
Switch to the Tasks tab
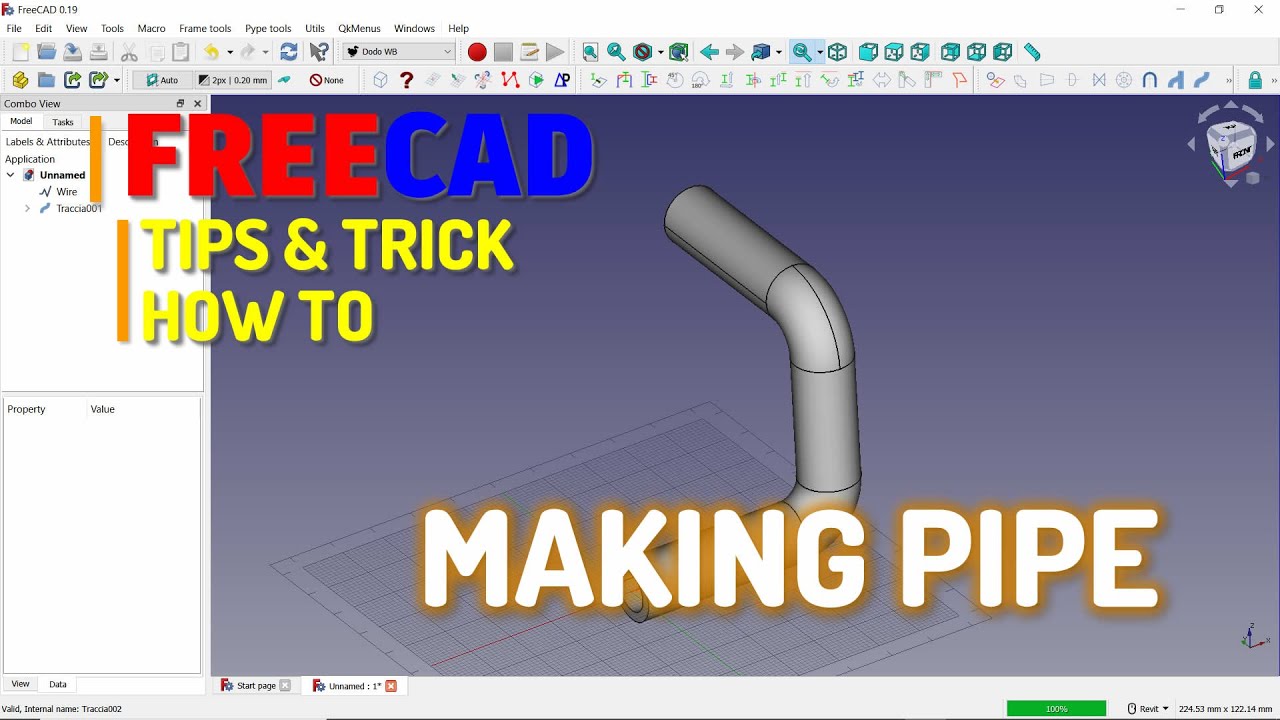coord(63,122)
